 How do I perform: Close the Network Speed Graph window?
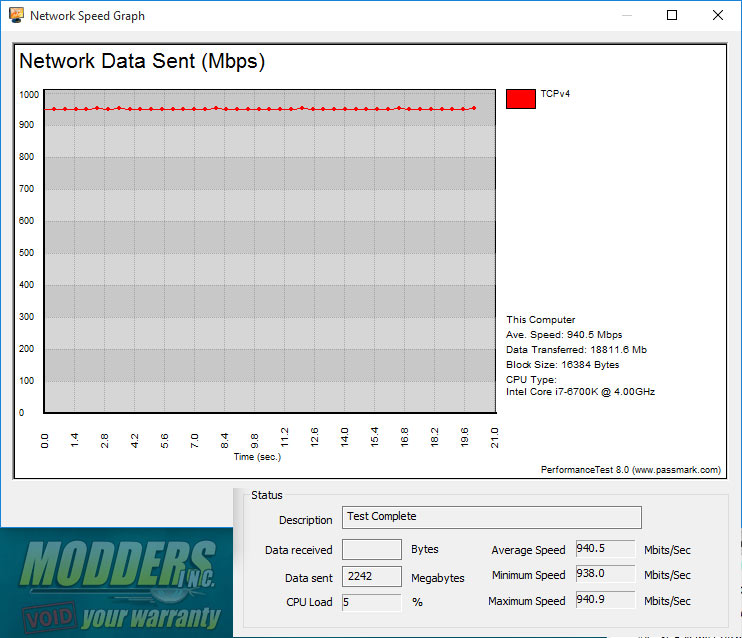tap(717, 15)
